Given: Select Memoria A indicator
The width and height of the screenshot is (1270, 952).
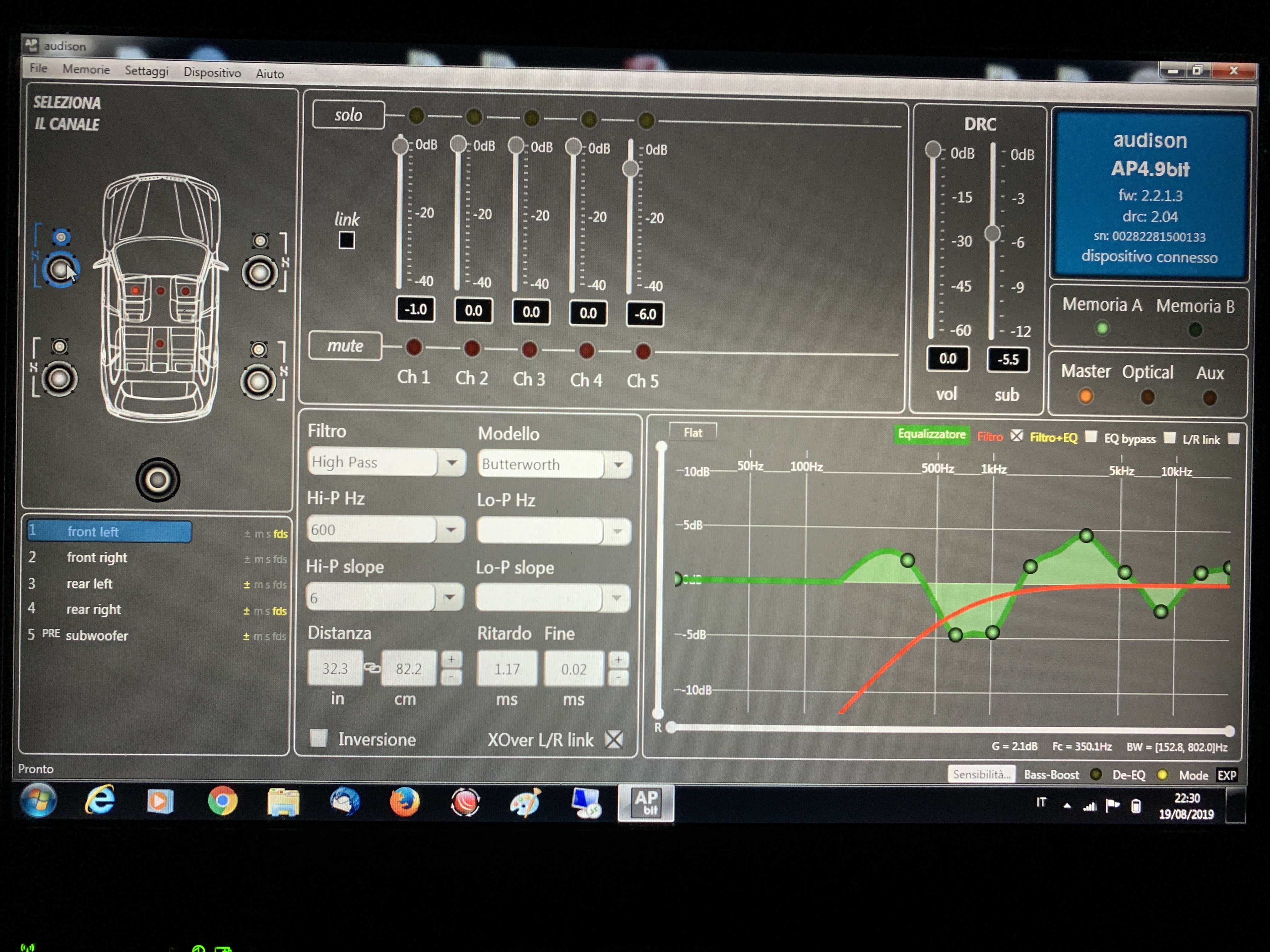Looking at the screenshot, I should (1101, 328).
